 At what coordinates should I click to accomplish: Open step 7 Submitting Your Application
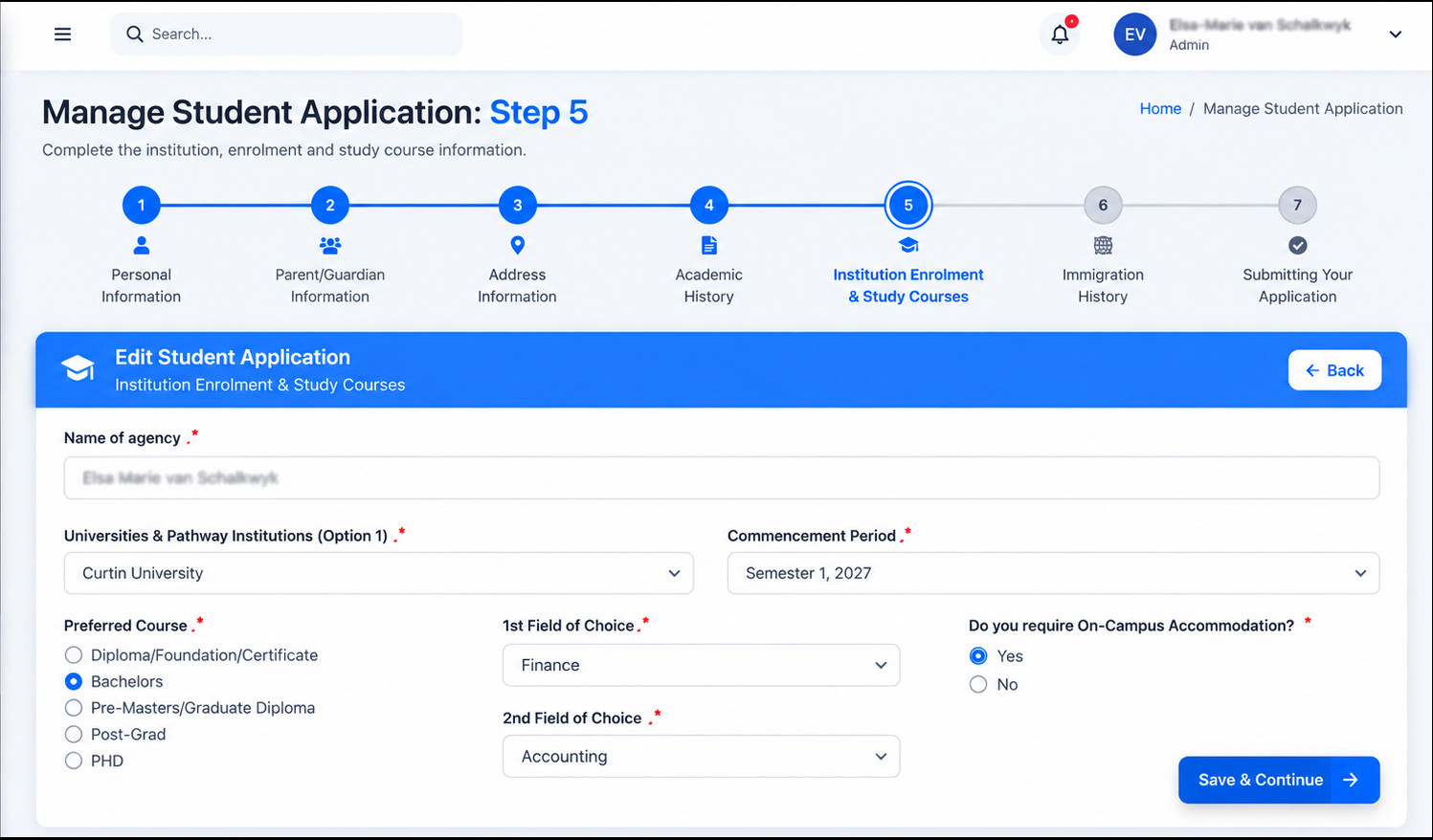(x=1297, y=205)
